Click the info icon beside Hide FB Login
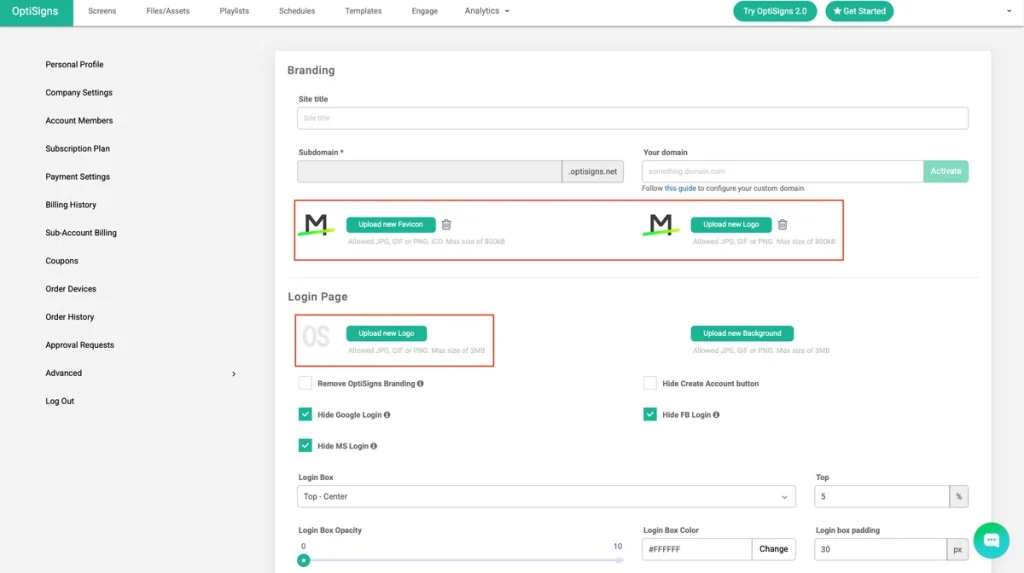Image resolution: width=1024 pixels, height=573 pixels. point(716,415)
